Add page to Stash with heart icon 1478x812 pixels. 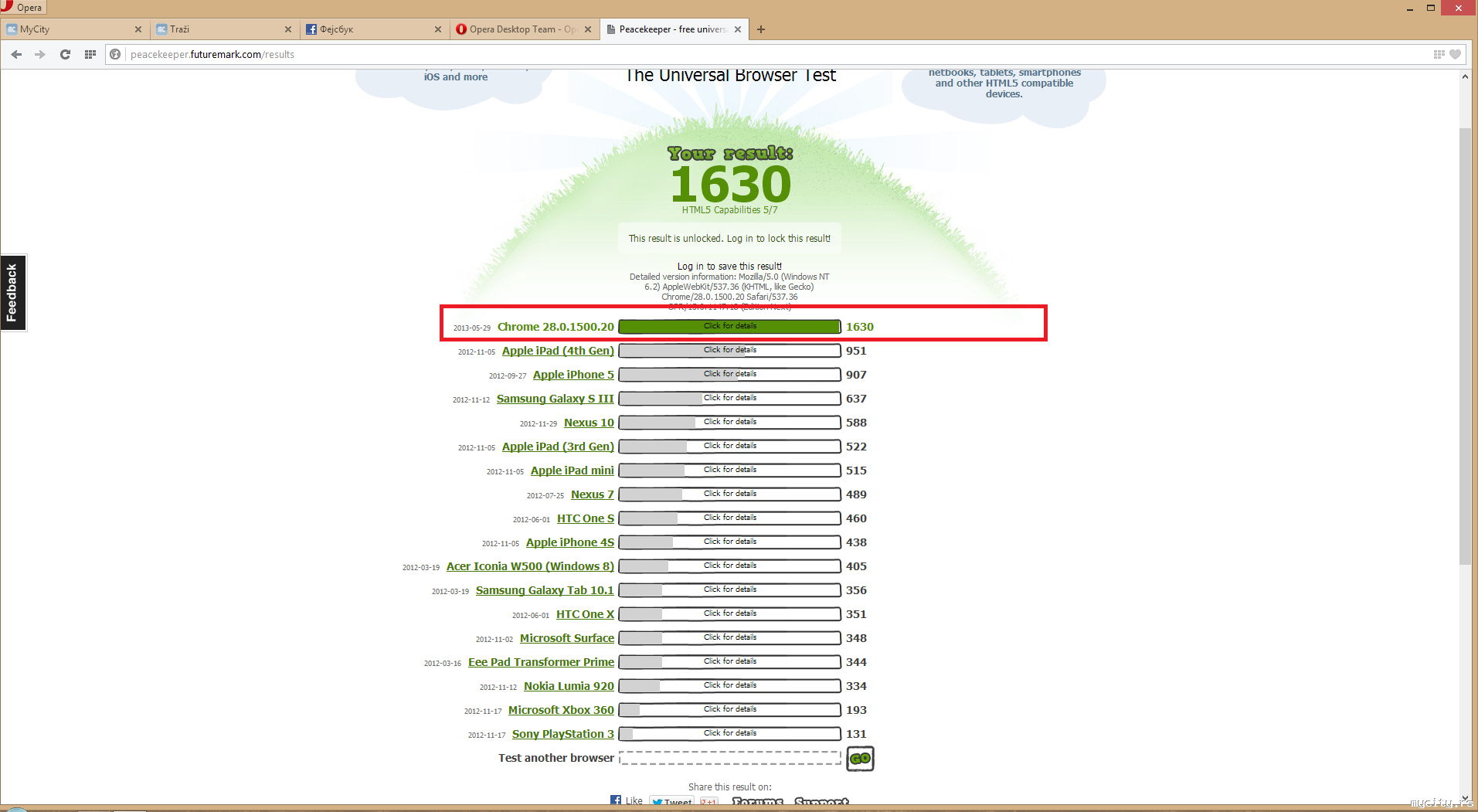pos(1455,54)
